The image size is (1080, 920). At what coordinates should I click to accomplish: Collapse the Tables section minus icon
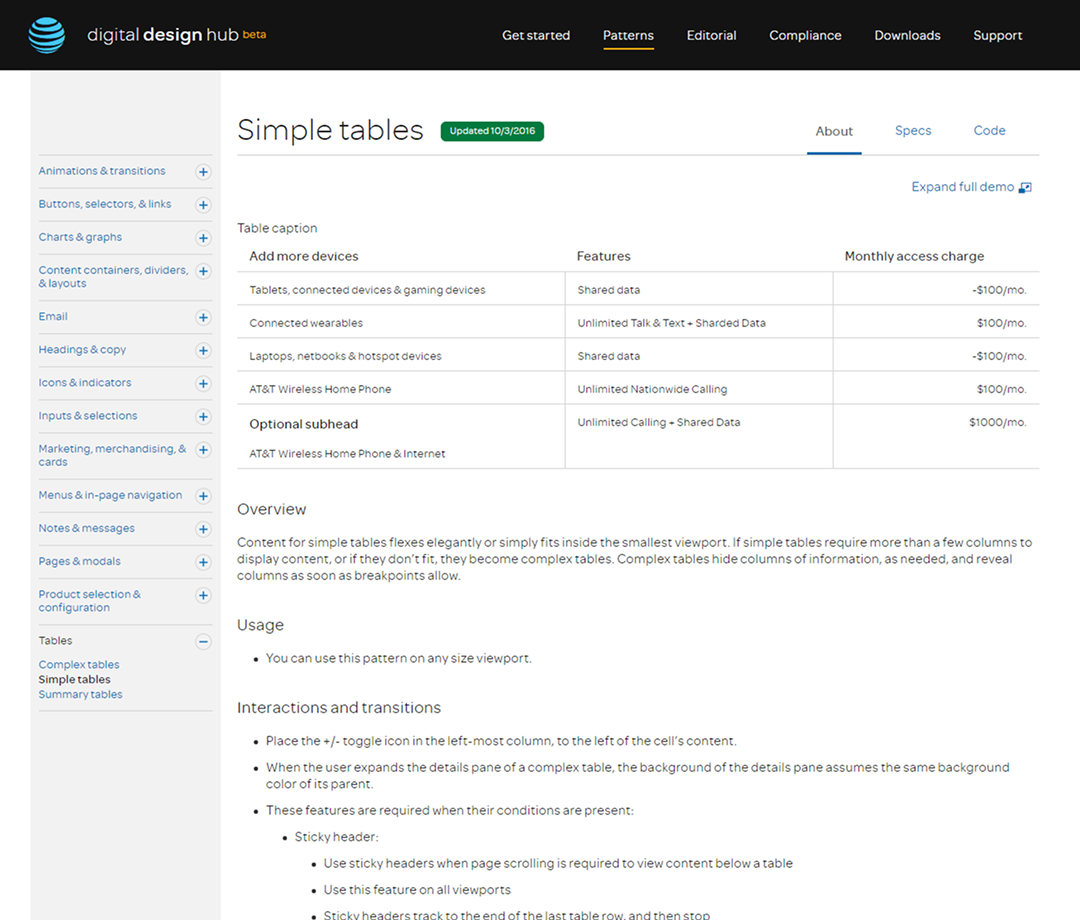pyautogui.click(x=203, y=642)
